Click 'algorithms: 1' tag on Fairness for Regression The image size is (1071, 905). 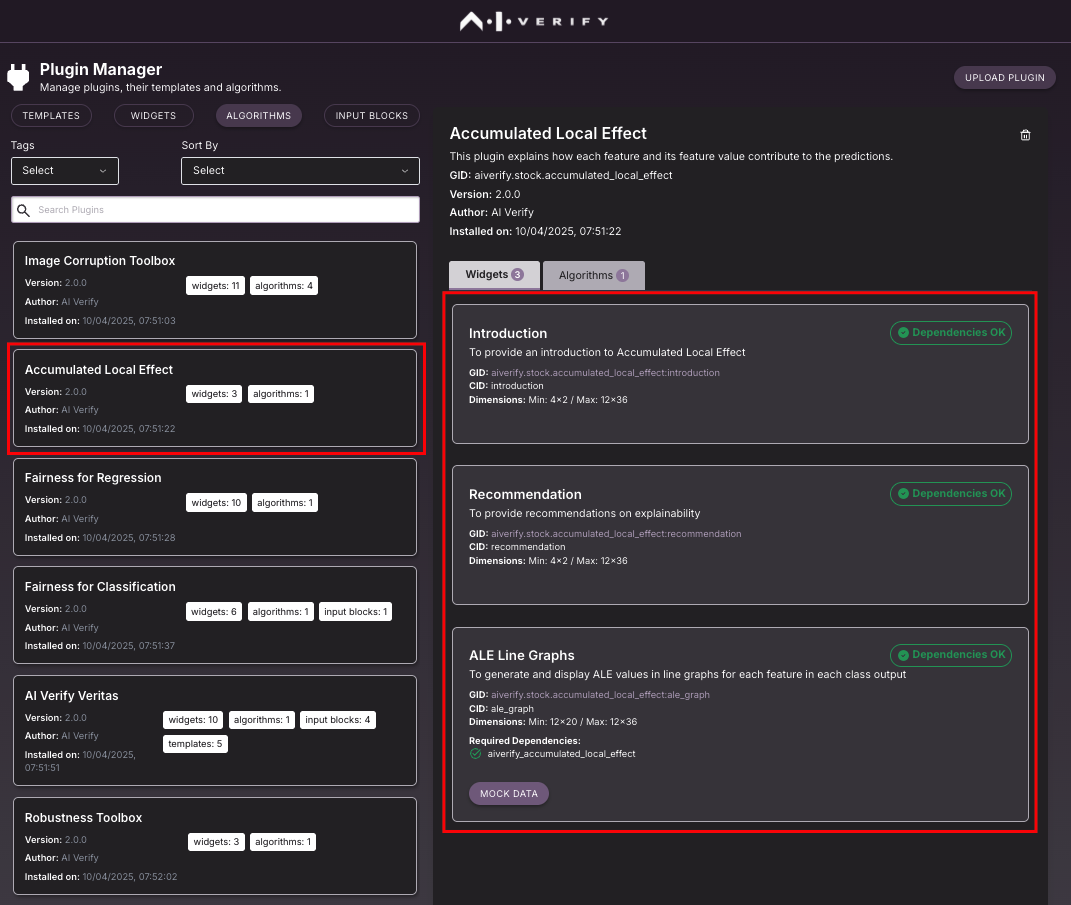tap(285, 503)
